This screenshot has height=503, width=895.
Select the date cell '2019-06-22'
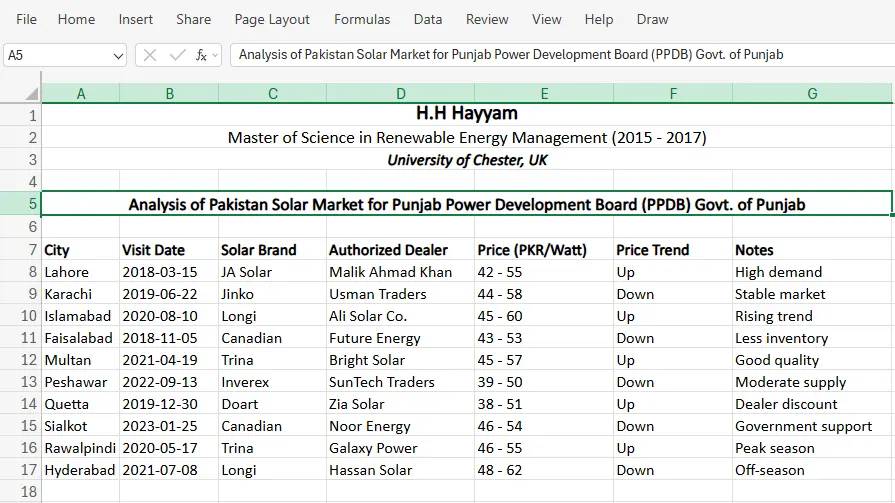pos(169,294)
